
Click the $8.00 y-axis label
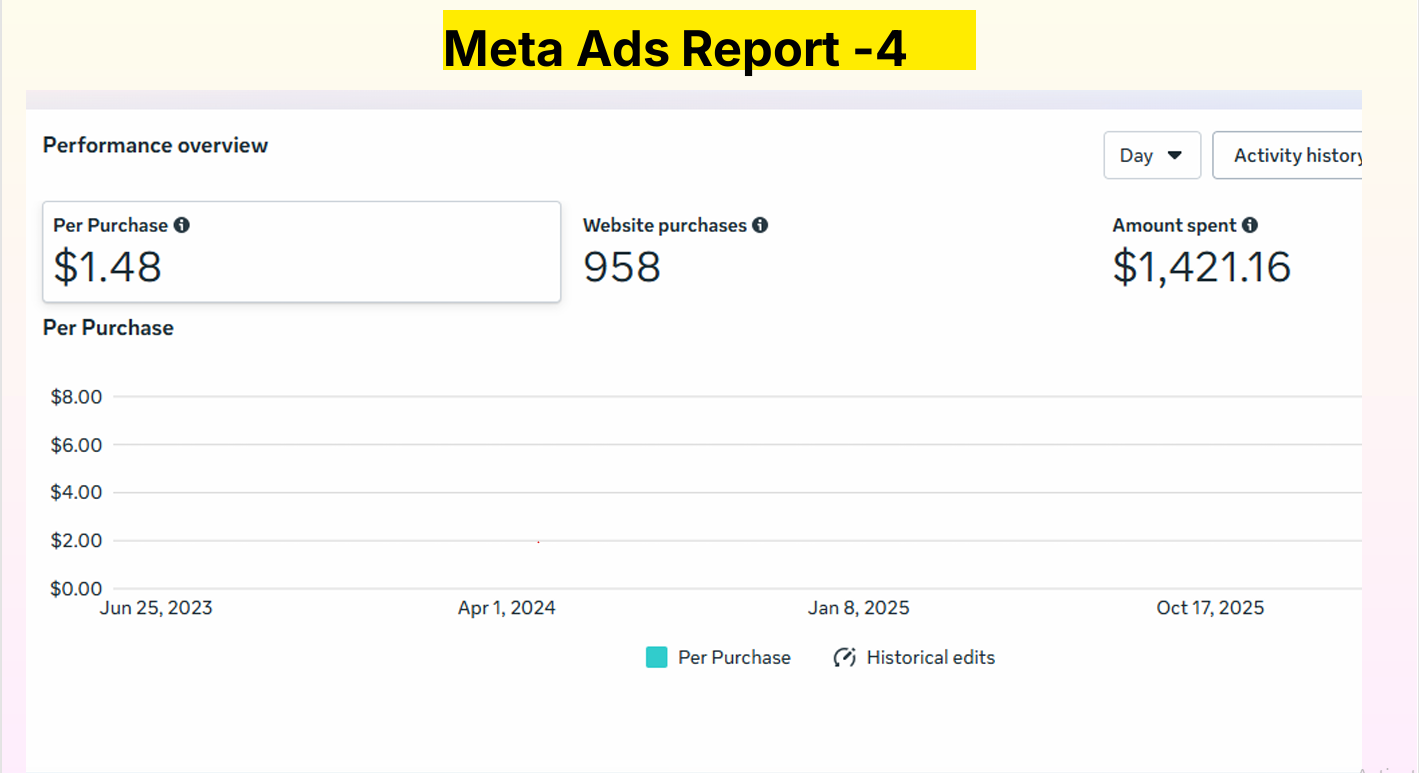[76, 397]
